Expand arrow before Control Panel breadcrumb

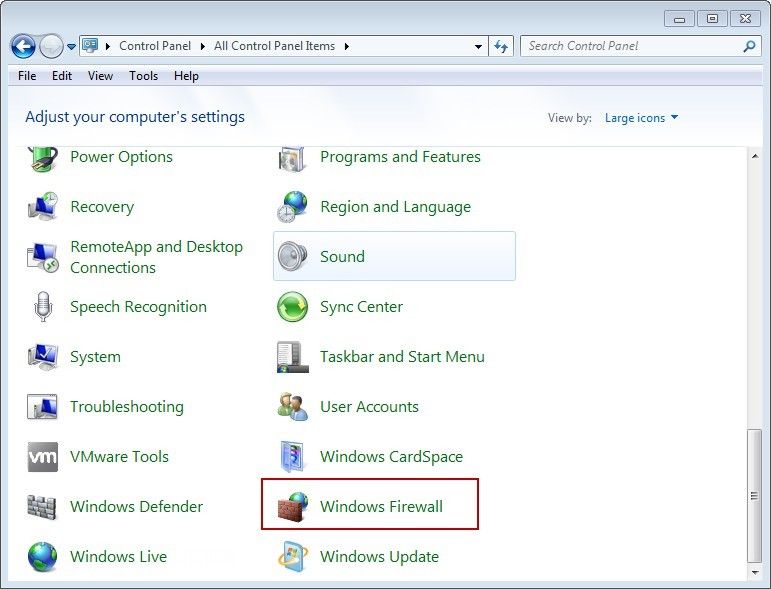click(108, 46)
